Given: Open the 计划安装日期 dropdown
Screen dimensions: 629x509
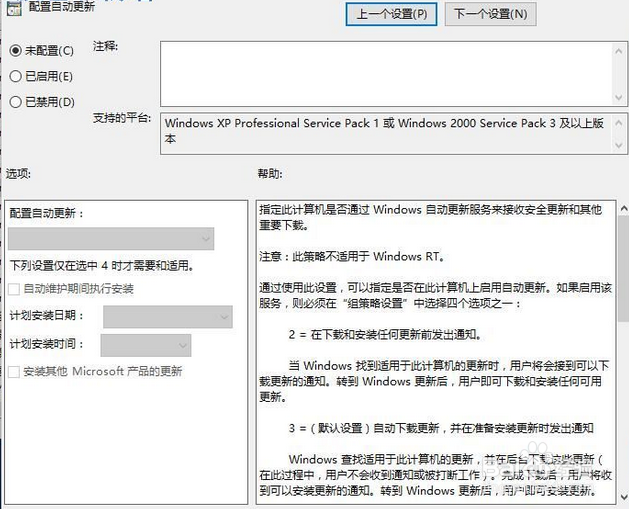Looking at the screenshot, I should [x=168, y=316].
